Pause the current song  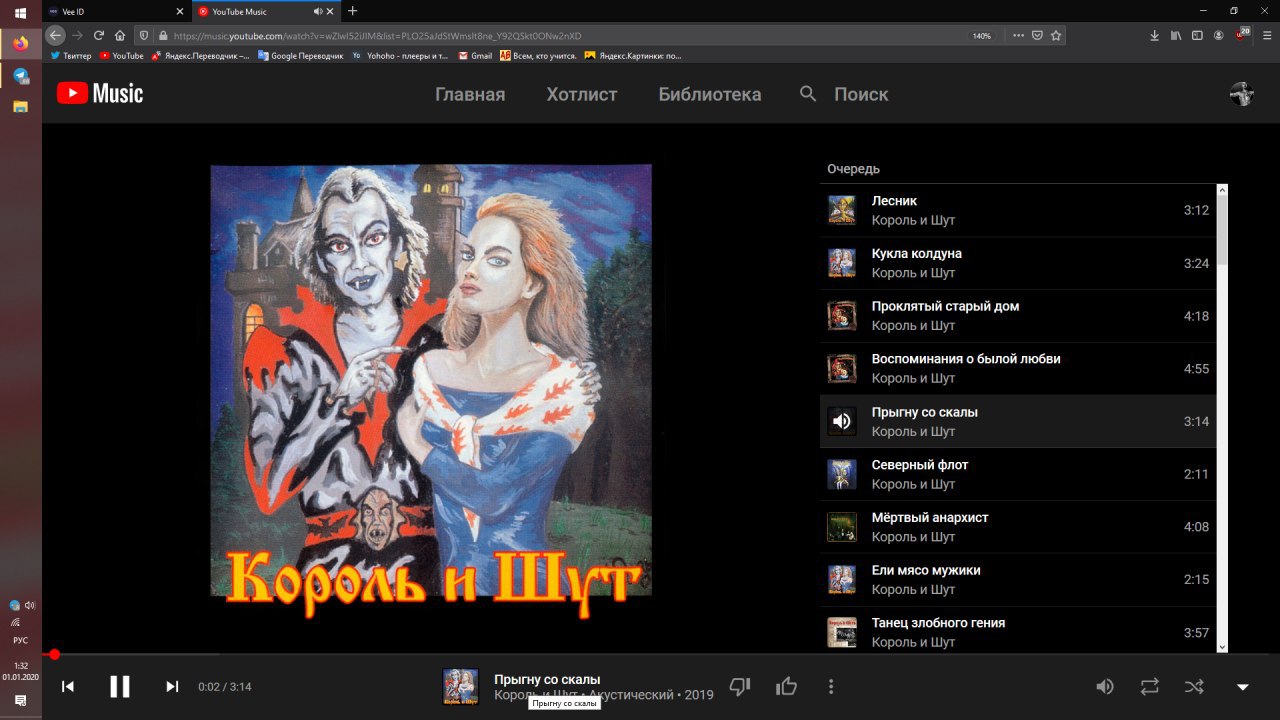click(120, 686)
